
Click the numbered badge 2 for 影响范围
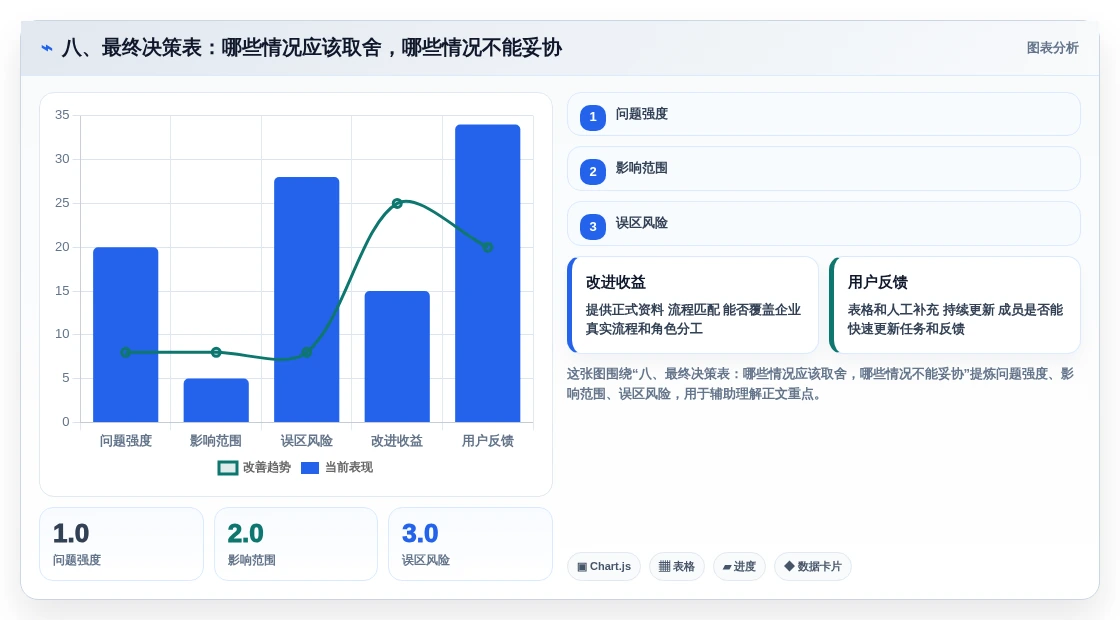point(593,171)
